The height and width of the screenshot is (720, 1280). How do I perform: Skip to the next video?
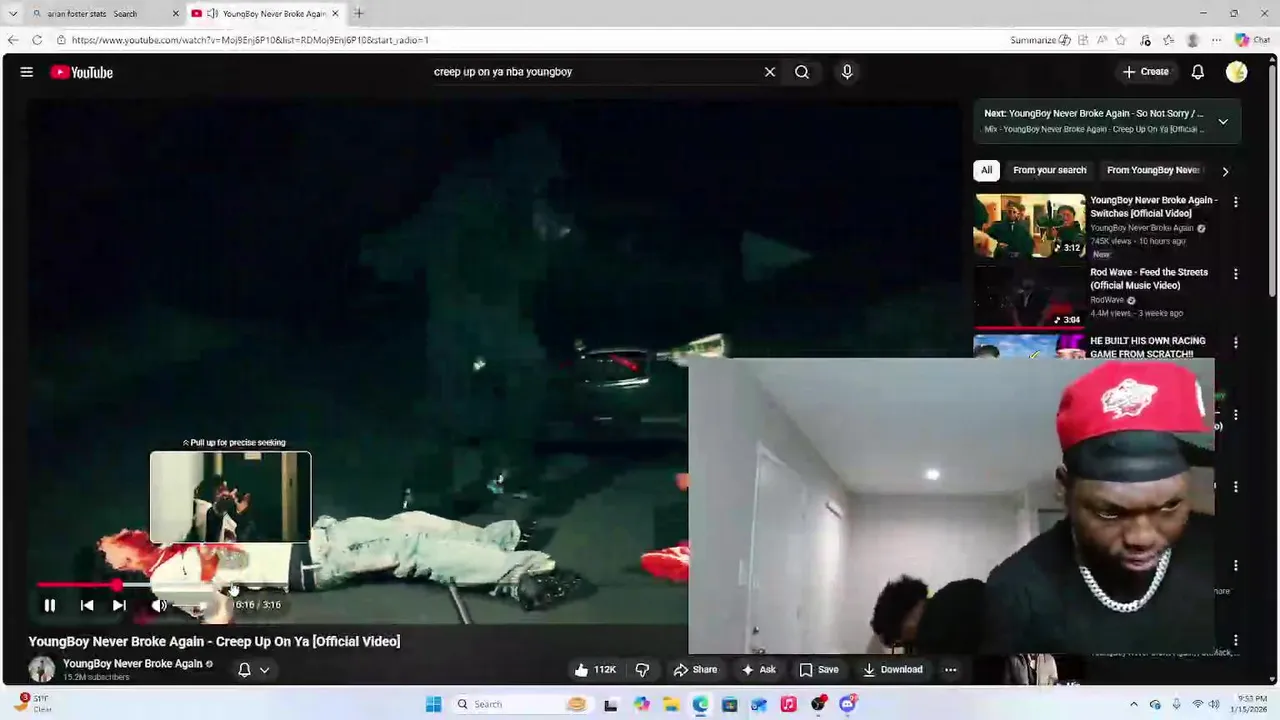tap(119, 605)
